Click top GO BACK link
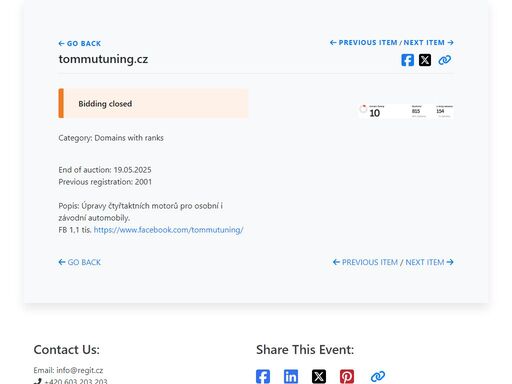 click(80, 44)
